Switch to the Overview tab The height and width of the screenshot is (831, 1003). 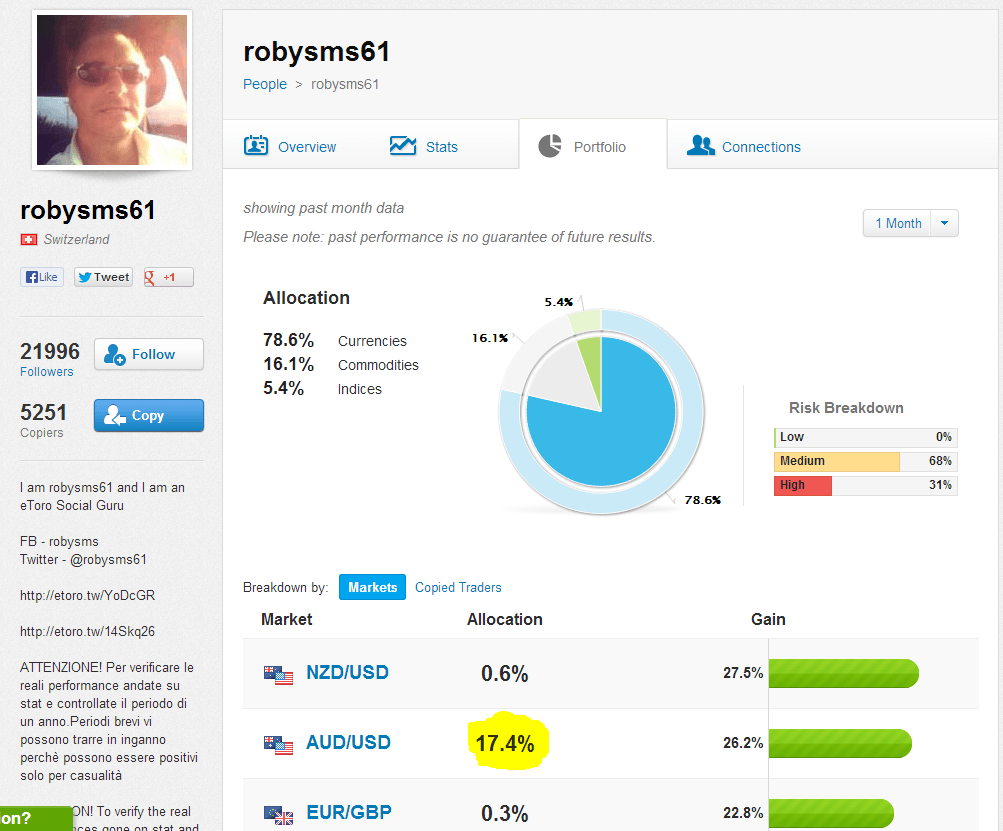[289, 145]
